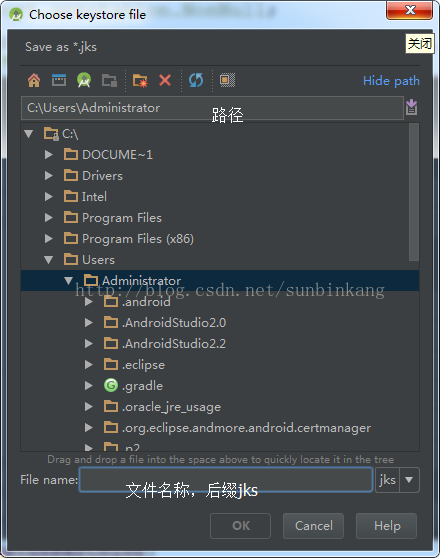The height and width of the screenshot is (558, 440).
Task: Toggle show hidden files and directories
Action: coord(227,80)
